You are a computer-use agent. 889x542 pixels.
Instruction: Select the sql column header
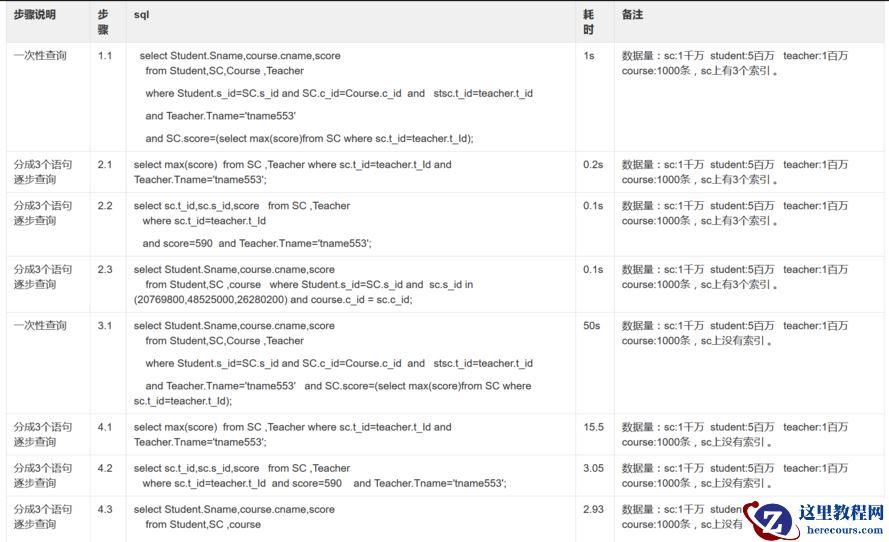tap(142, 15)
